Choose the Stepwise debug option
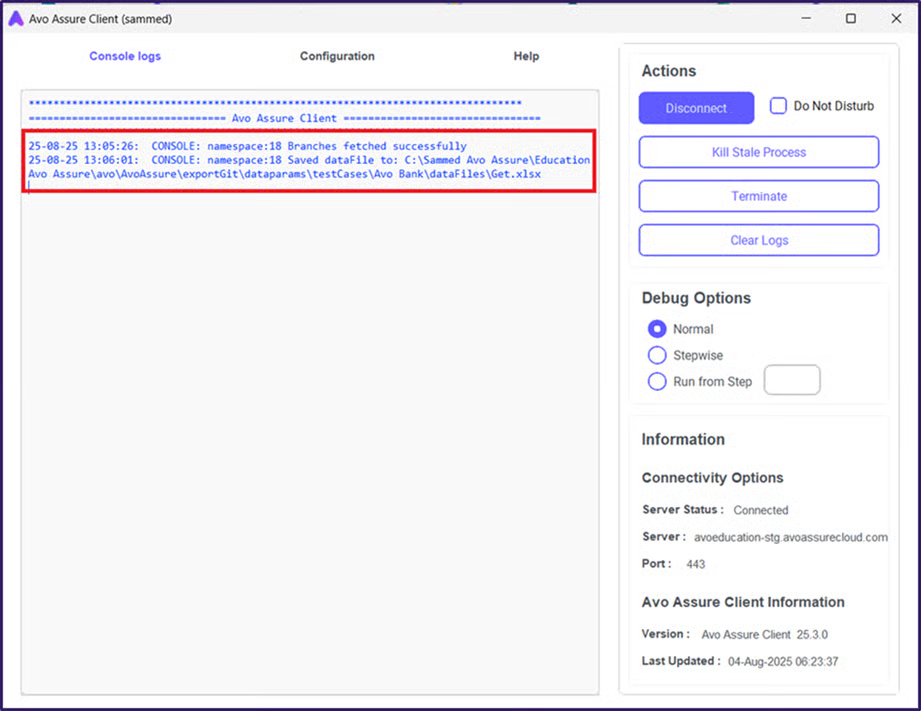Image resolution: width=921 pixels, height=711 pixels. (657, 355)
